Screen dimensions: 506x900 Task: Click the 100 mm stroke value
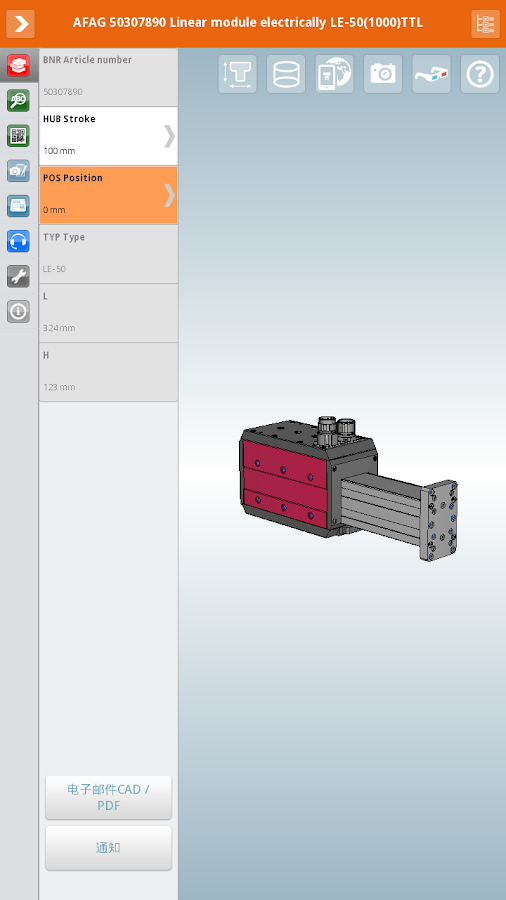click(59, 151)
